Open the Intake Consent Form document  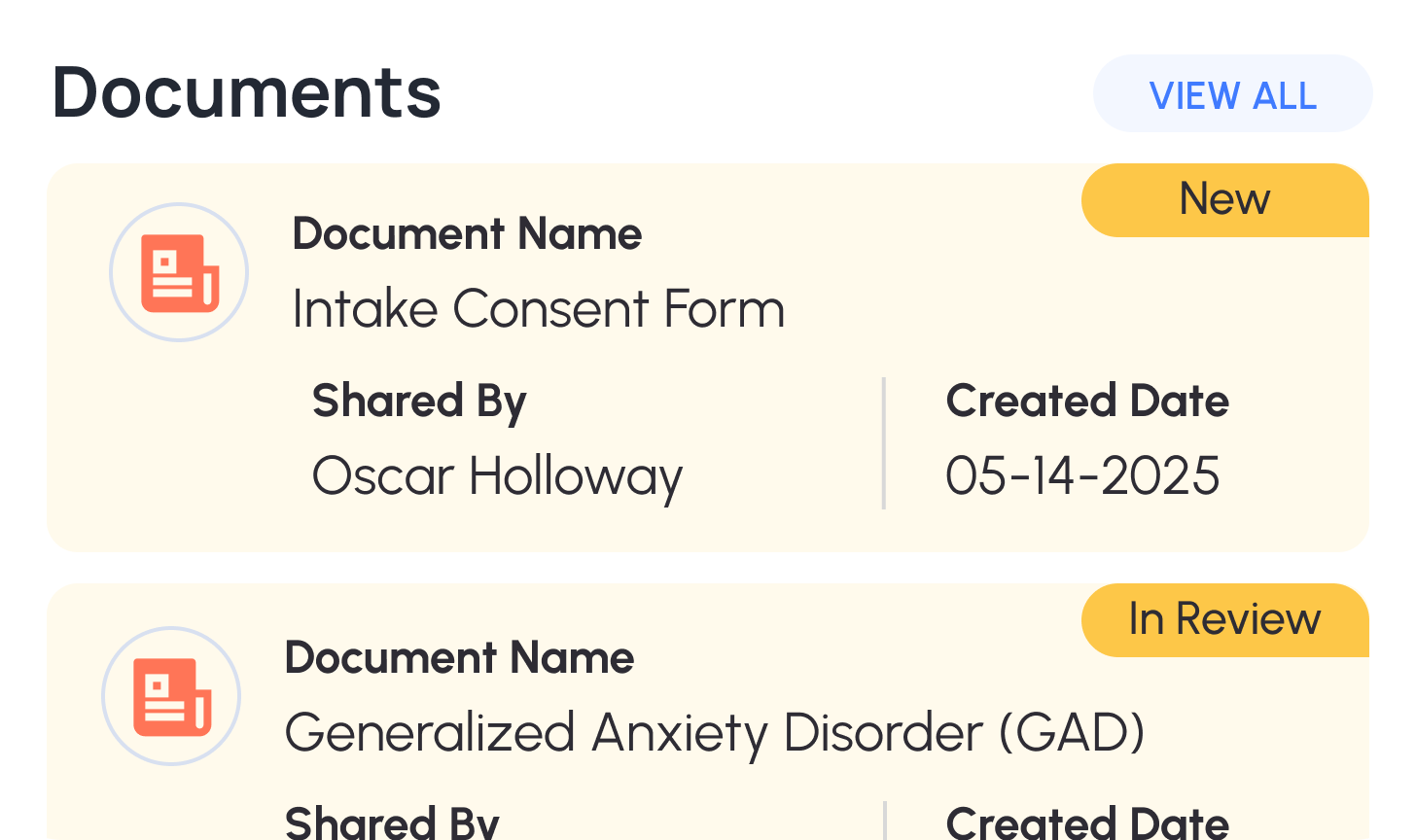pos(538,310)
